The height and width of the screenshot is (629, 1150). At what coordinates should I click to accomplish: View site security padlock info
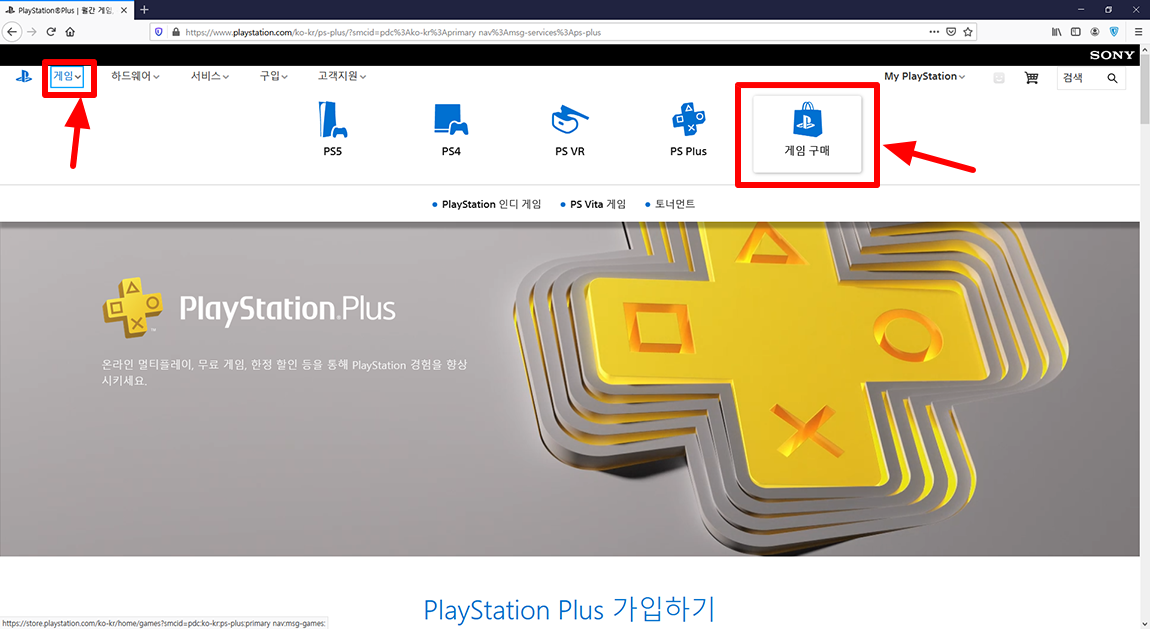pos(175,32)
